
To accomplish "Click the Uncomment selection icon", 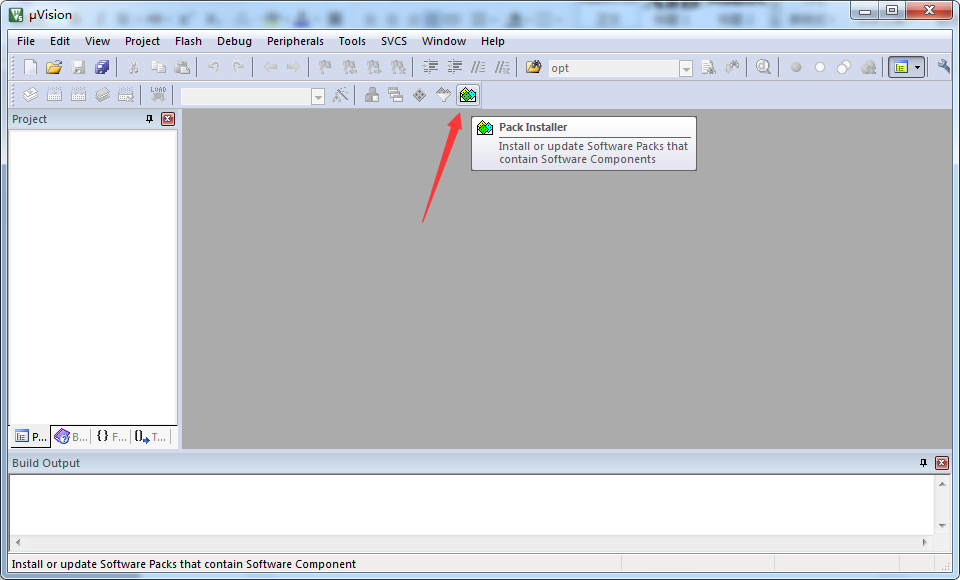I will point(502,67).
